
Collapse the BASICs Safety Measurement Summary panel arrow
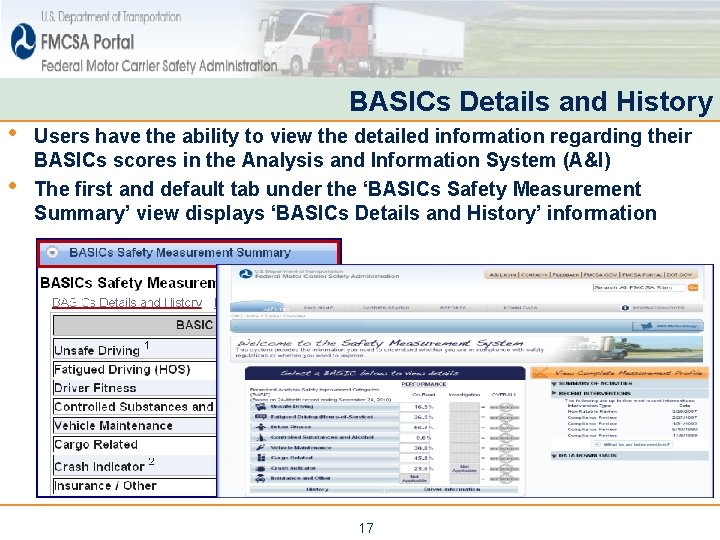pos(52,253)
